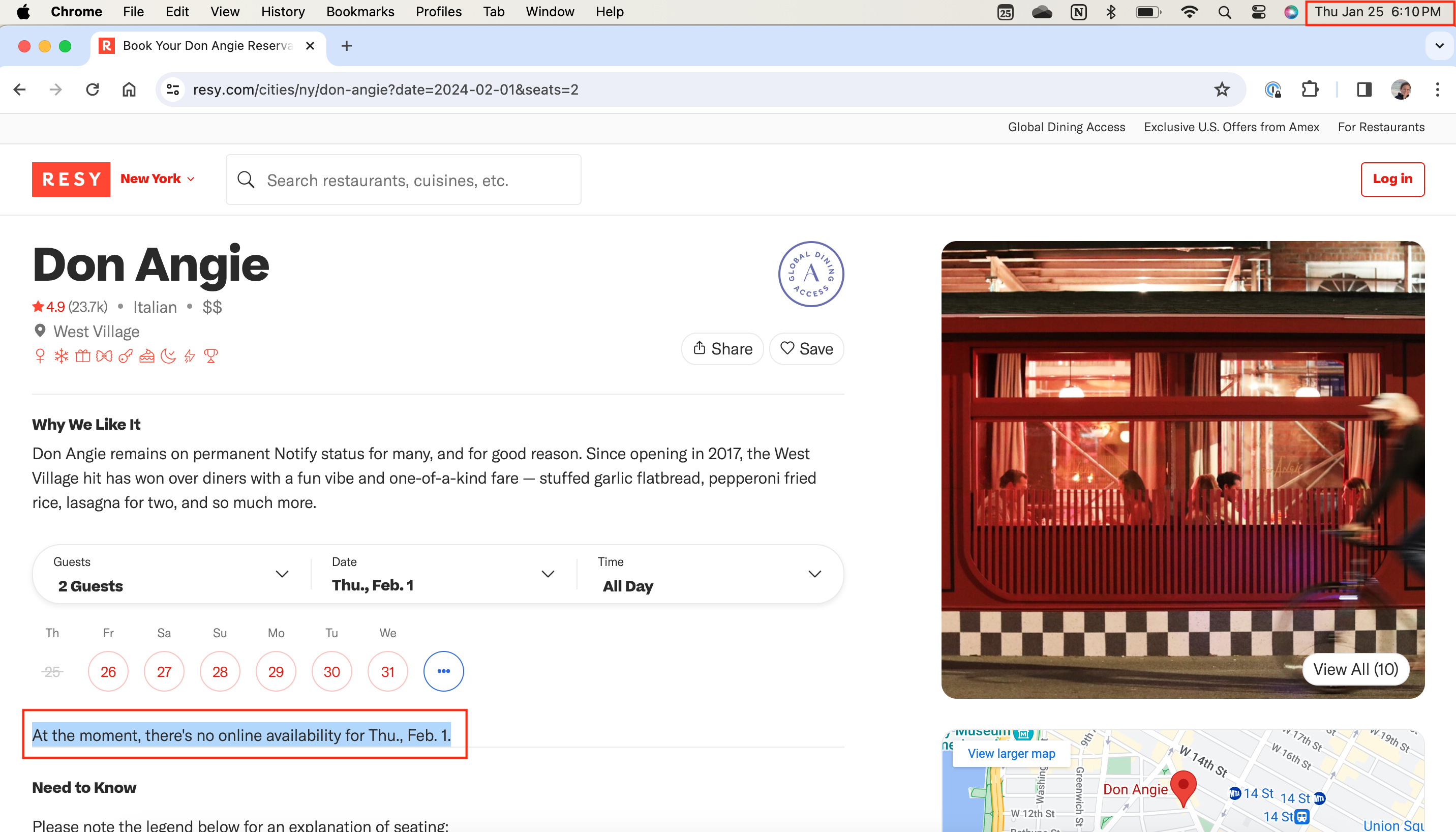Open the History menu

point(283,12)
